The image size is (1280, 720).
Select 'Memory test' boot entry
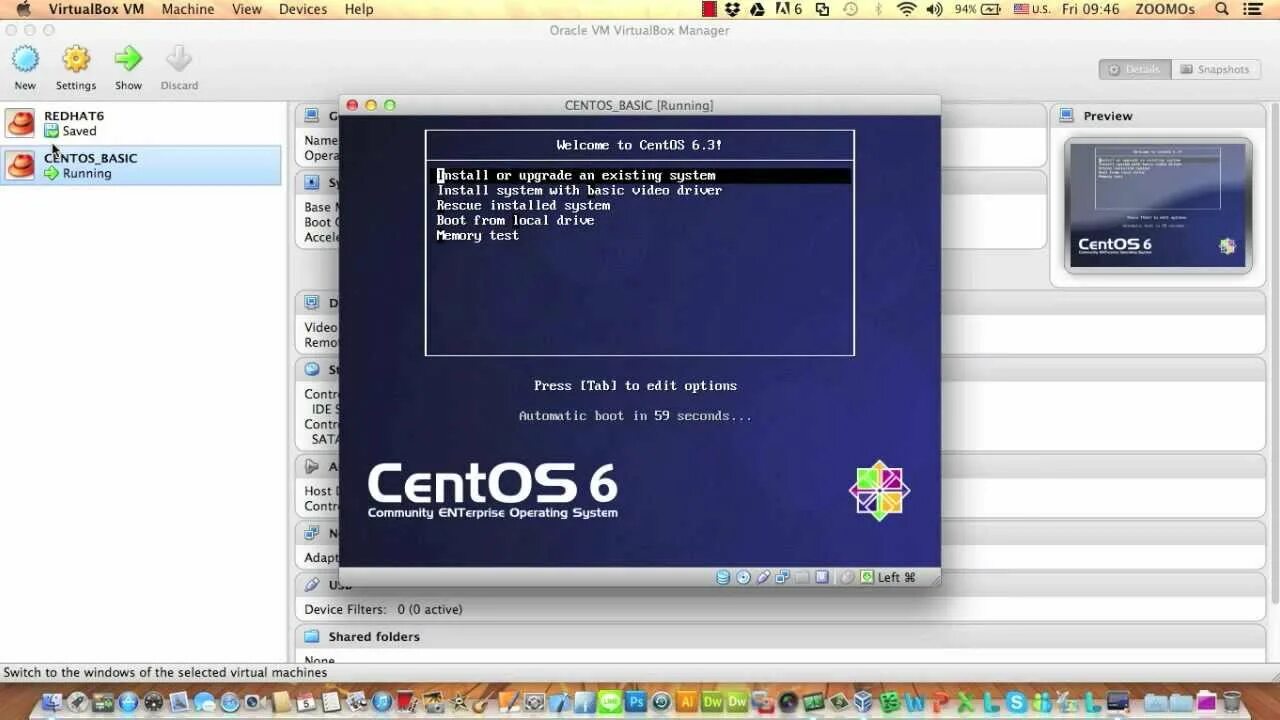477,235
